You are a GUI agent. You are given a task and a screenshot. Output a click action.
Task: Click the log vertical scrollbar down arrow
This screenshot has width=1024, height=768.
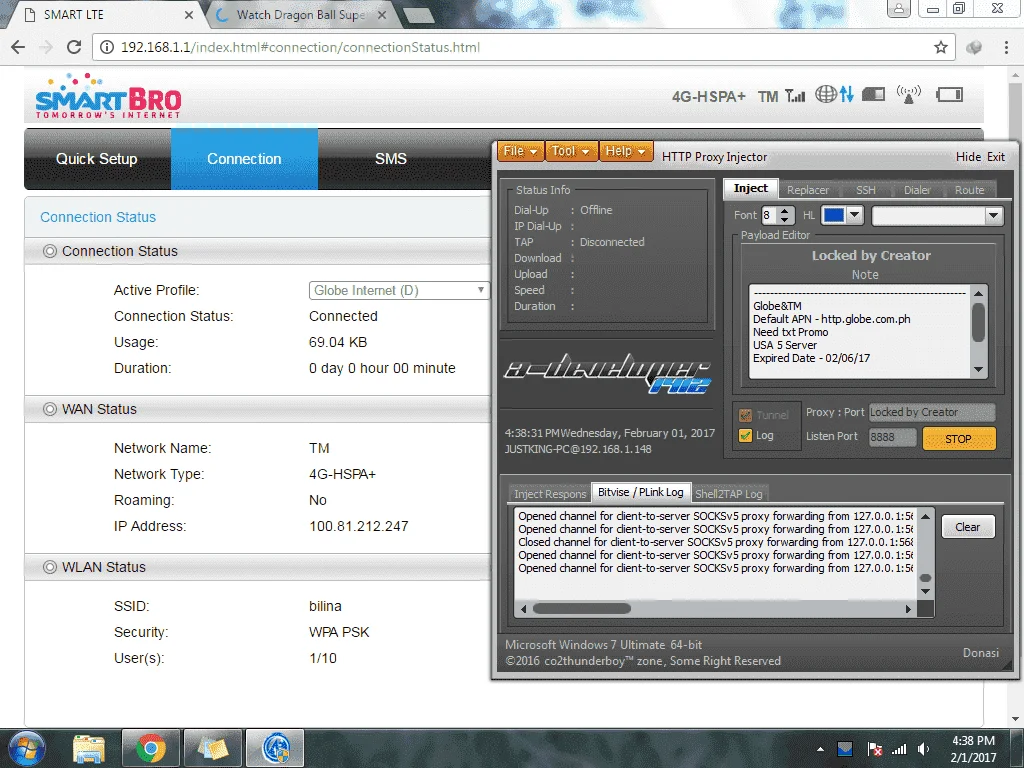tap(925, 591)
